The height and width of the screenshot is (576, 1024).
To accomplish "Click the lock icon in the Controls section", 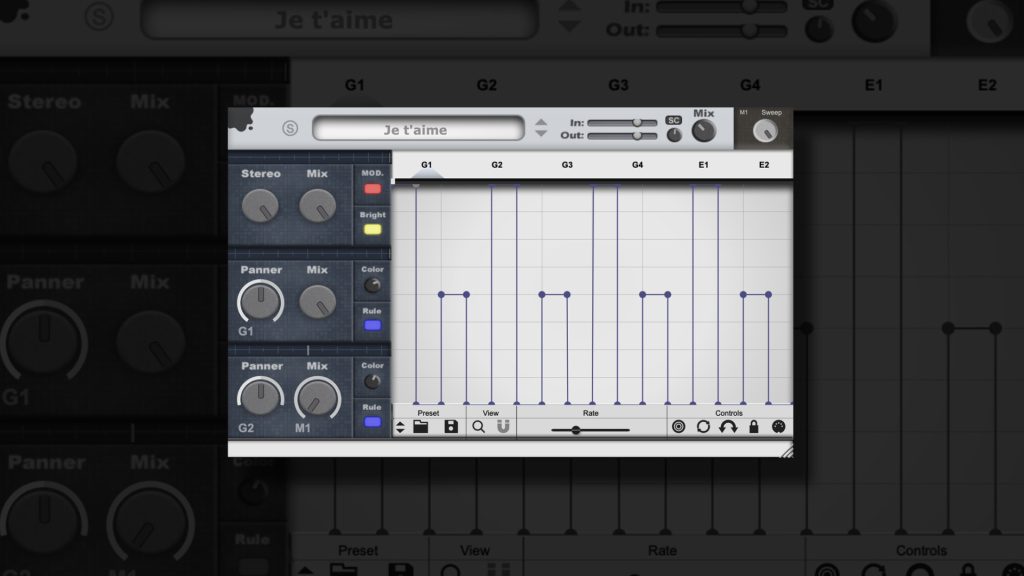I will pyautogui.click(x=753, y=427).
